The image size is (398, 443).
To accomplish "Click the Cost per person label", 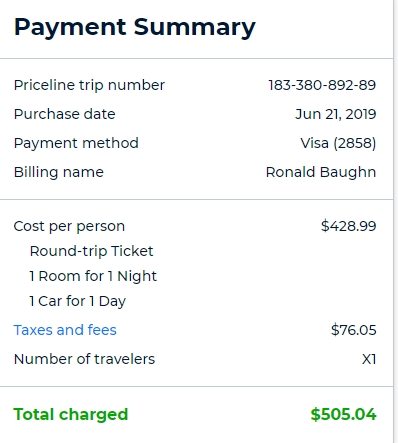I will pos(69,227).
